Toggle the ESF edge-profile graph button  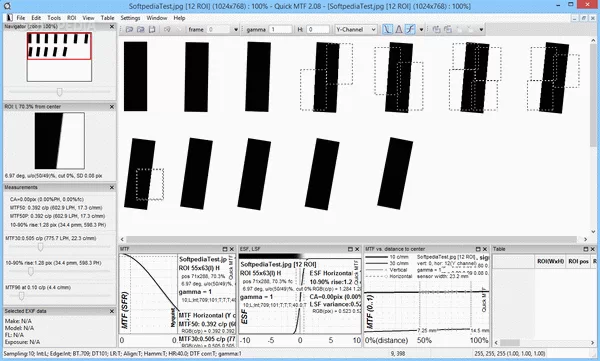pyautogui.click(x=410, y=29)
